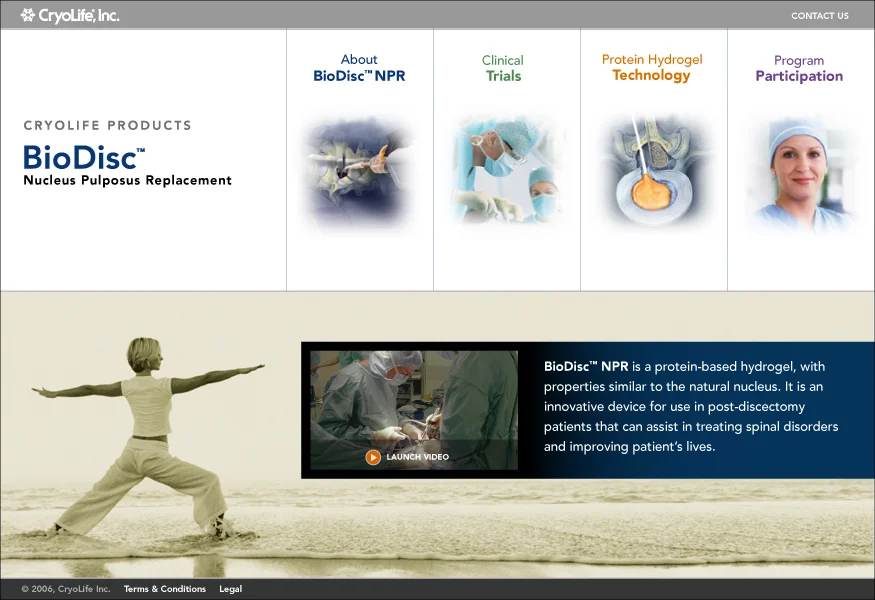The width and height of the screenshot is (875, 600).
Task: Click the smiling nurse photo thumbnail
Action: 800,174
